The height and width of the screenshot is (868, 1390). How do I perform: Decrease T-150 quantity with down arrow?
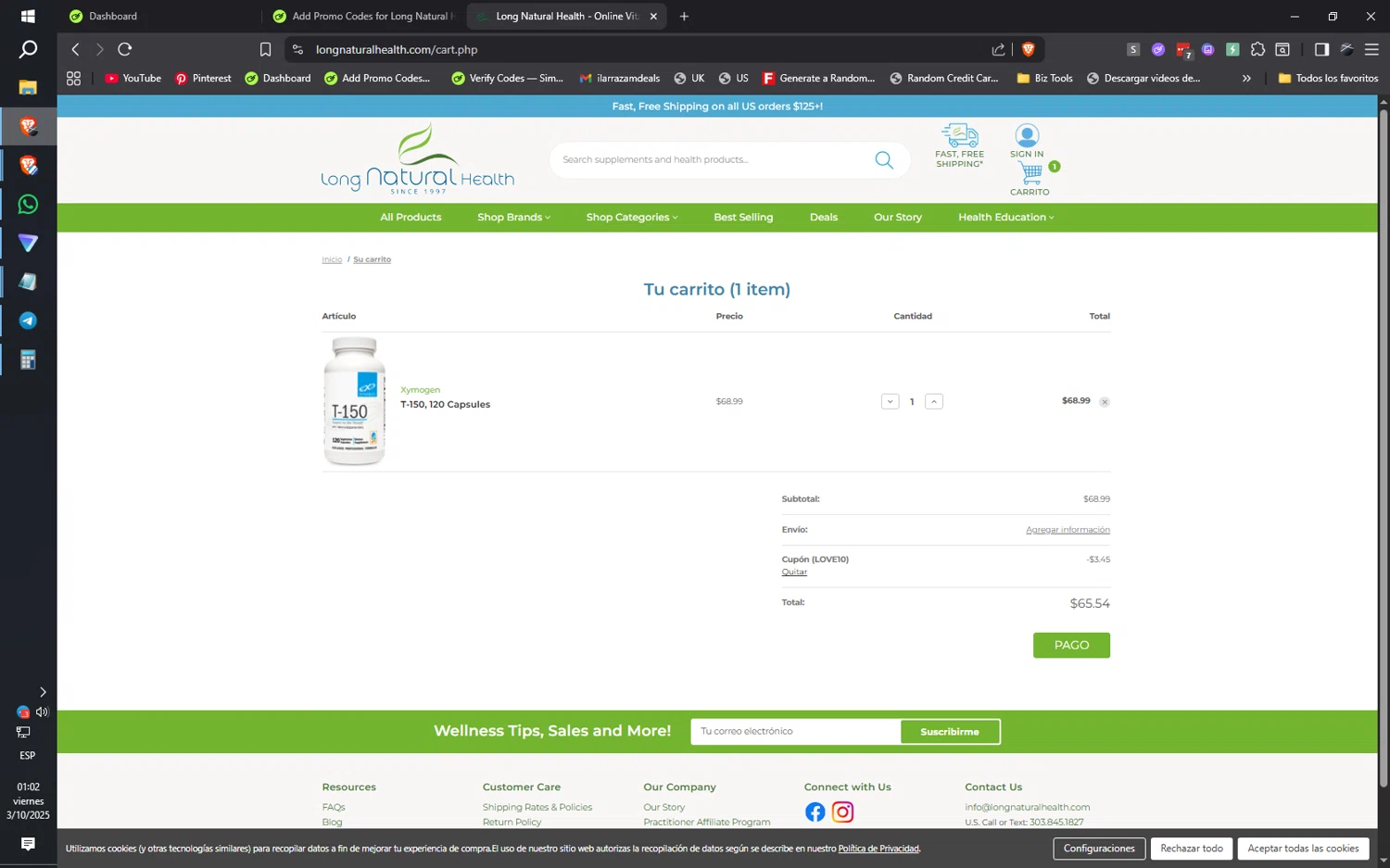pos(890,401)
